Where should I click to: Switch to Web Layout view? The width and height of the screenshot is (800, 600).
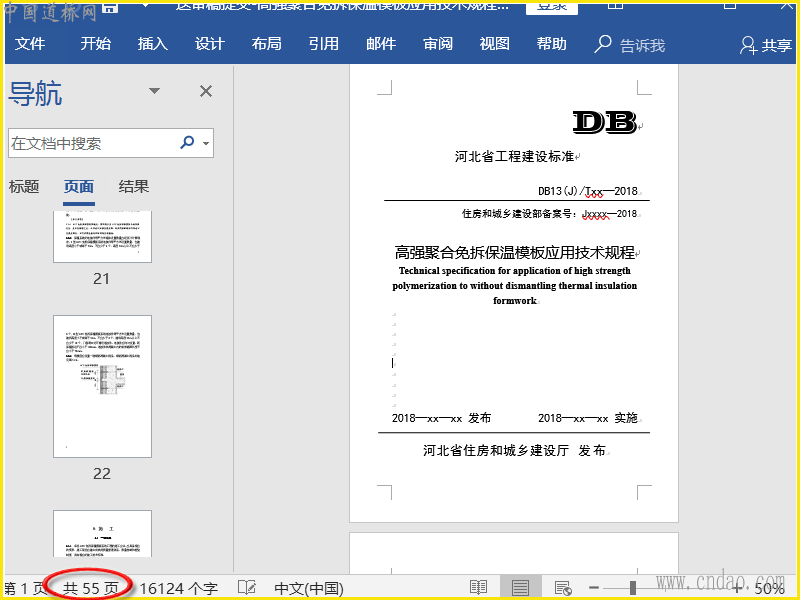562,588
